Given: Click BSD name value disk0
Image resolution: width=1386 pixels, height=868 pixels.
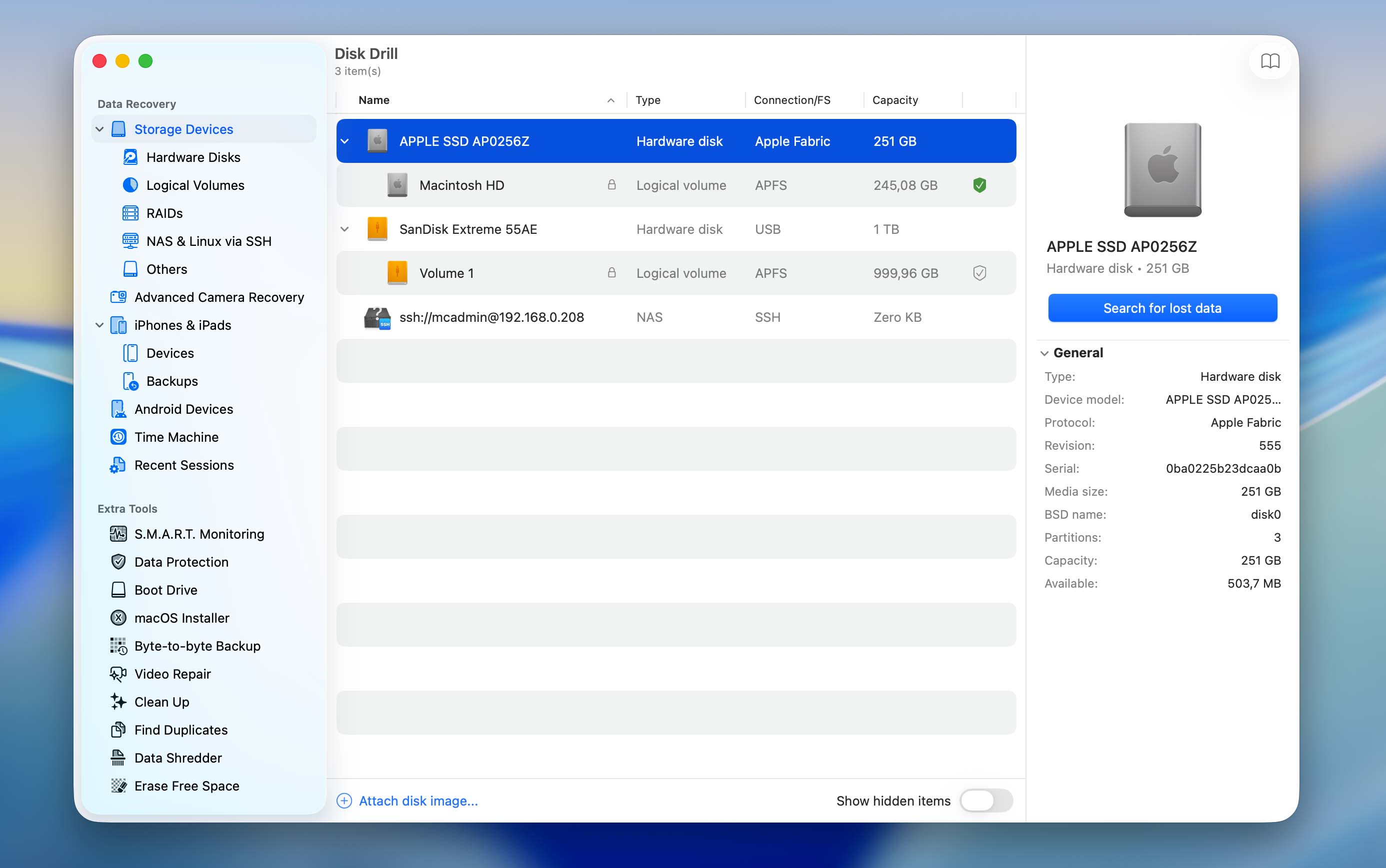Looking at the screenshot, I should (x=1265, y=514).
